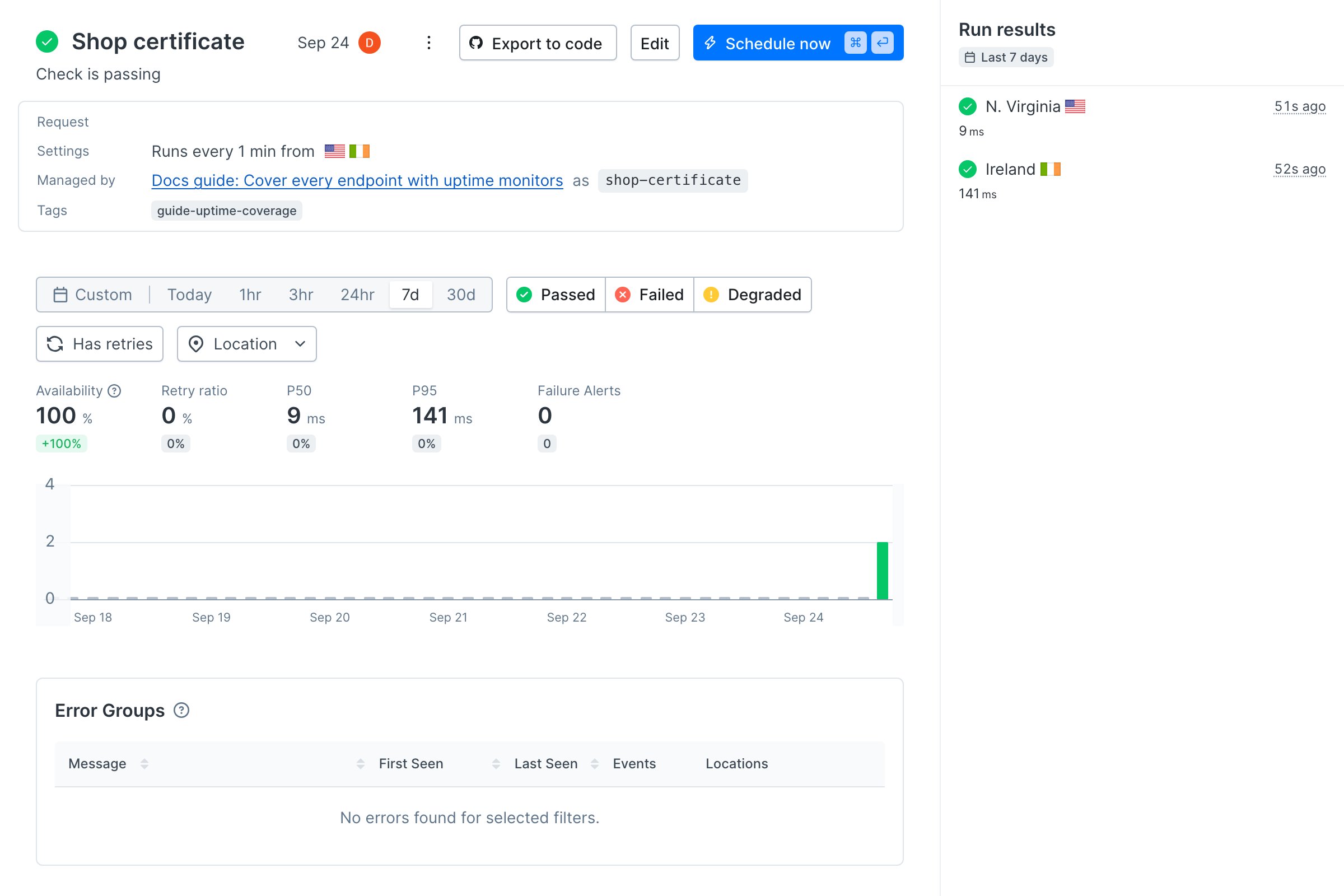Viewport: 1344px width, 896px height.
Task: Select the 3hr time range
Action: pos(301,295)
